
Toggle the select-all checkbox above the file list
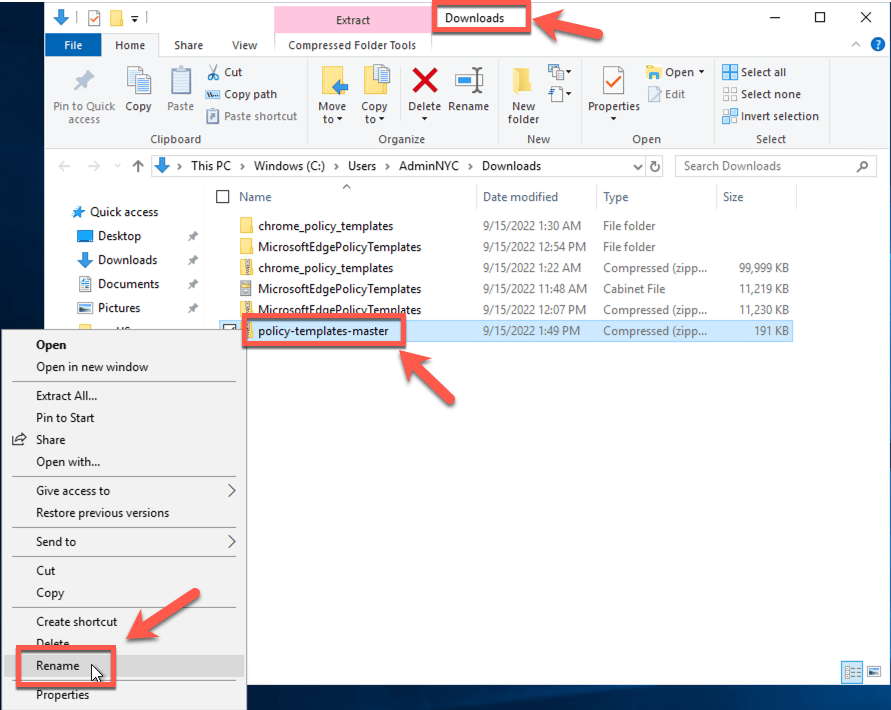tap(222, 196)
